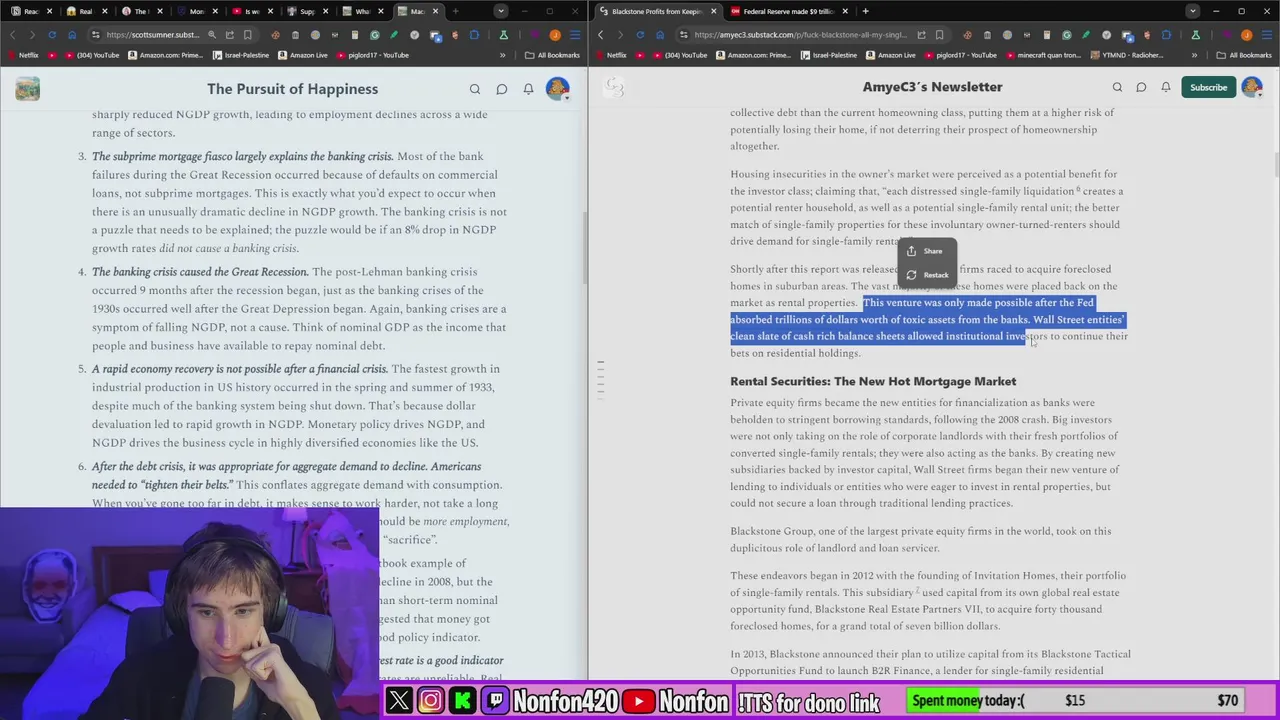
Task: Open AmyeC3's Newsletter title link
Action: pyautogui.click(x=932, y=87)
